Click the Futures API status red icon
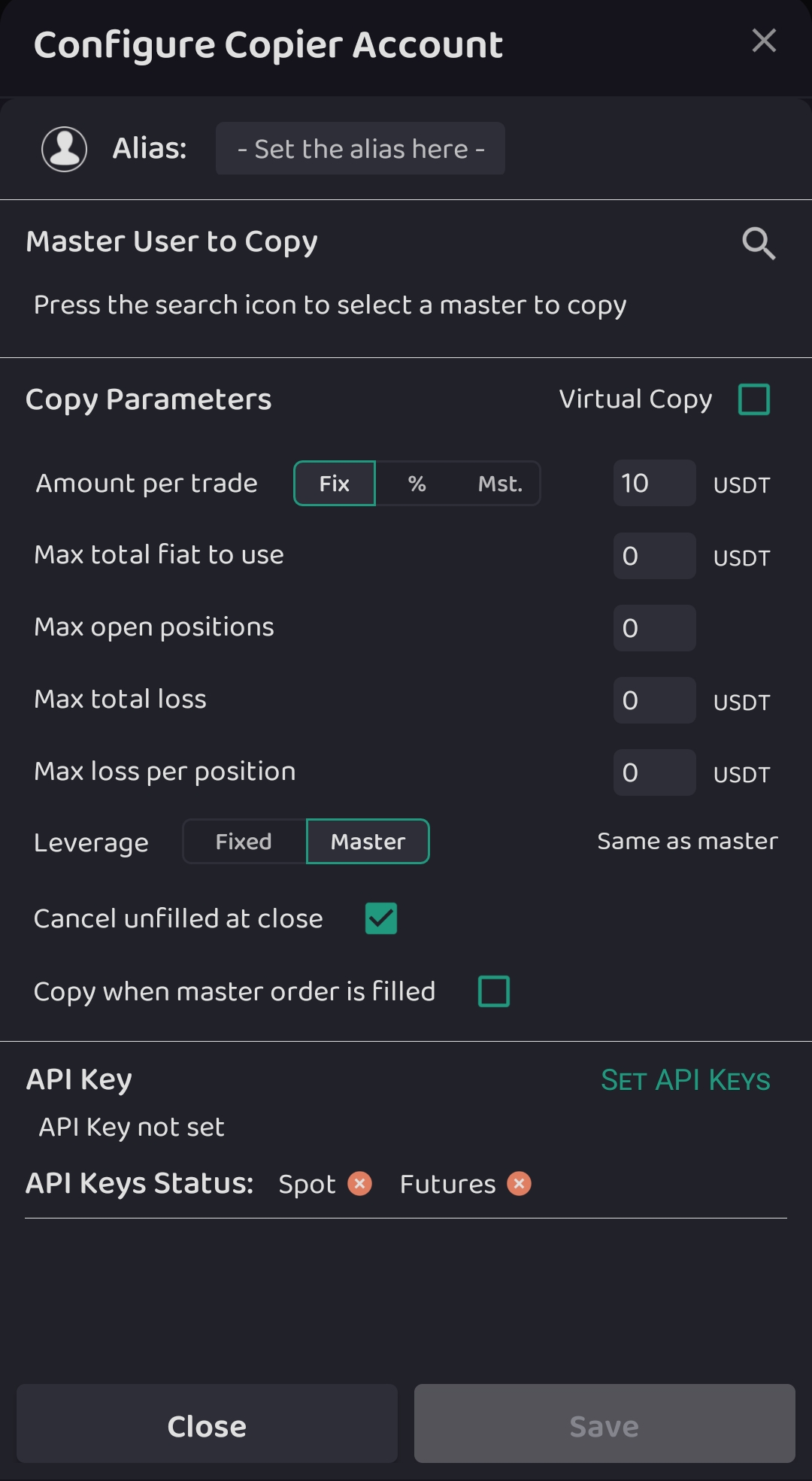 (x=519, y=1183)
